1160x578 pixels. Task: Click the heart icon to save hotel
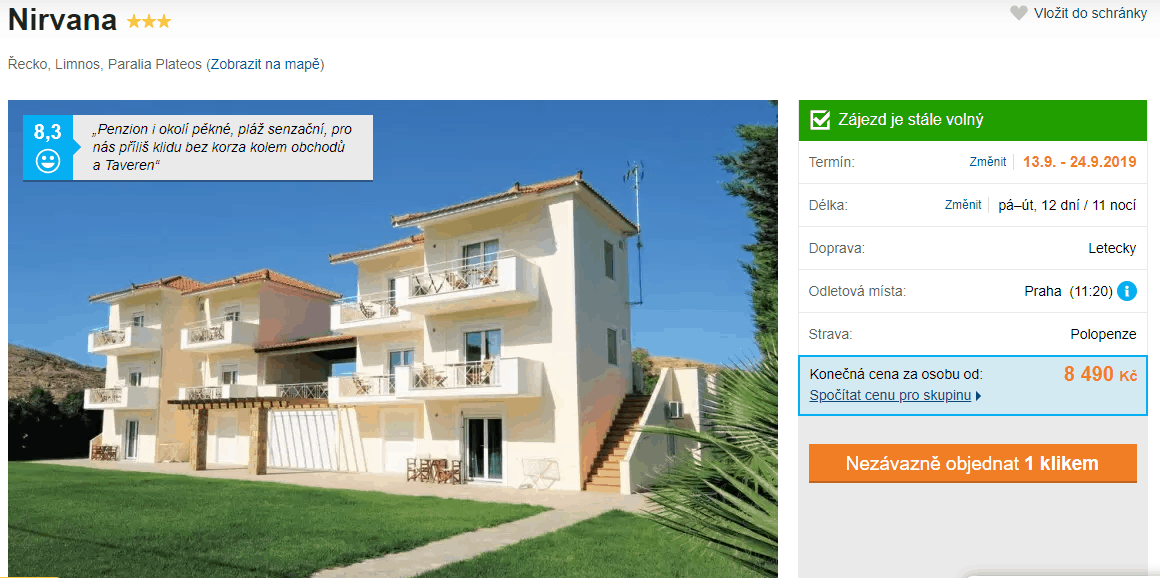click(x=1019, y=13)
